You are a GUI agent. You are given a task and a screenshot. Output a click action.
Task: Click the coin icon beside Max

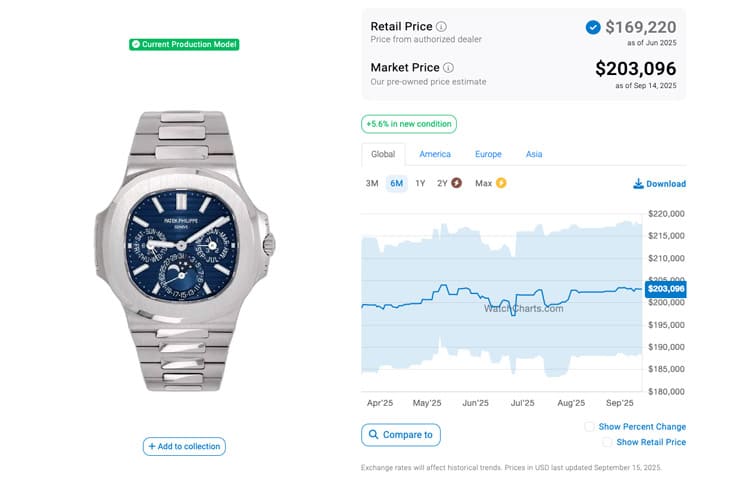tap(501, 183)
